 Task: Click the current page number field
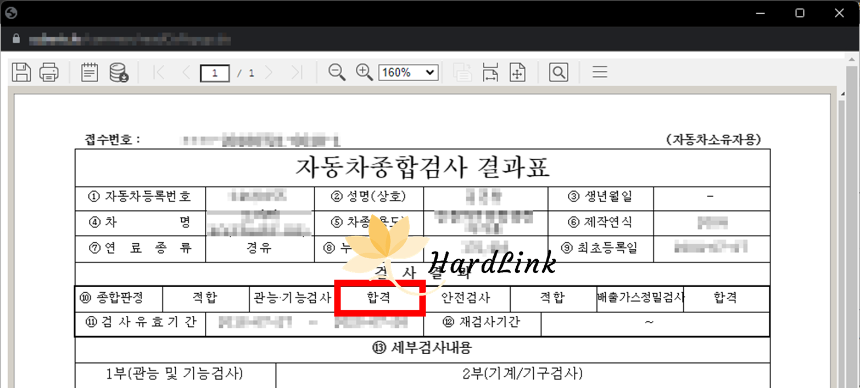(x=214, y=72)
